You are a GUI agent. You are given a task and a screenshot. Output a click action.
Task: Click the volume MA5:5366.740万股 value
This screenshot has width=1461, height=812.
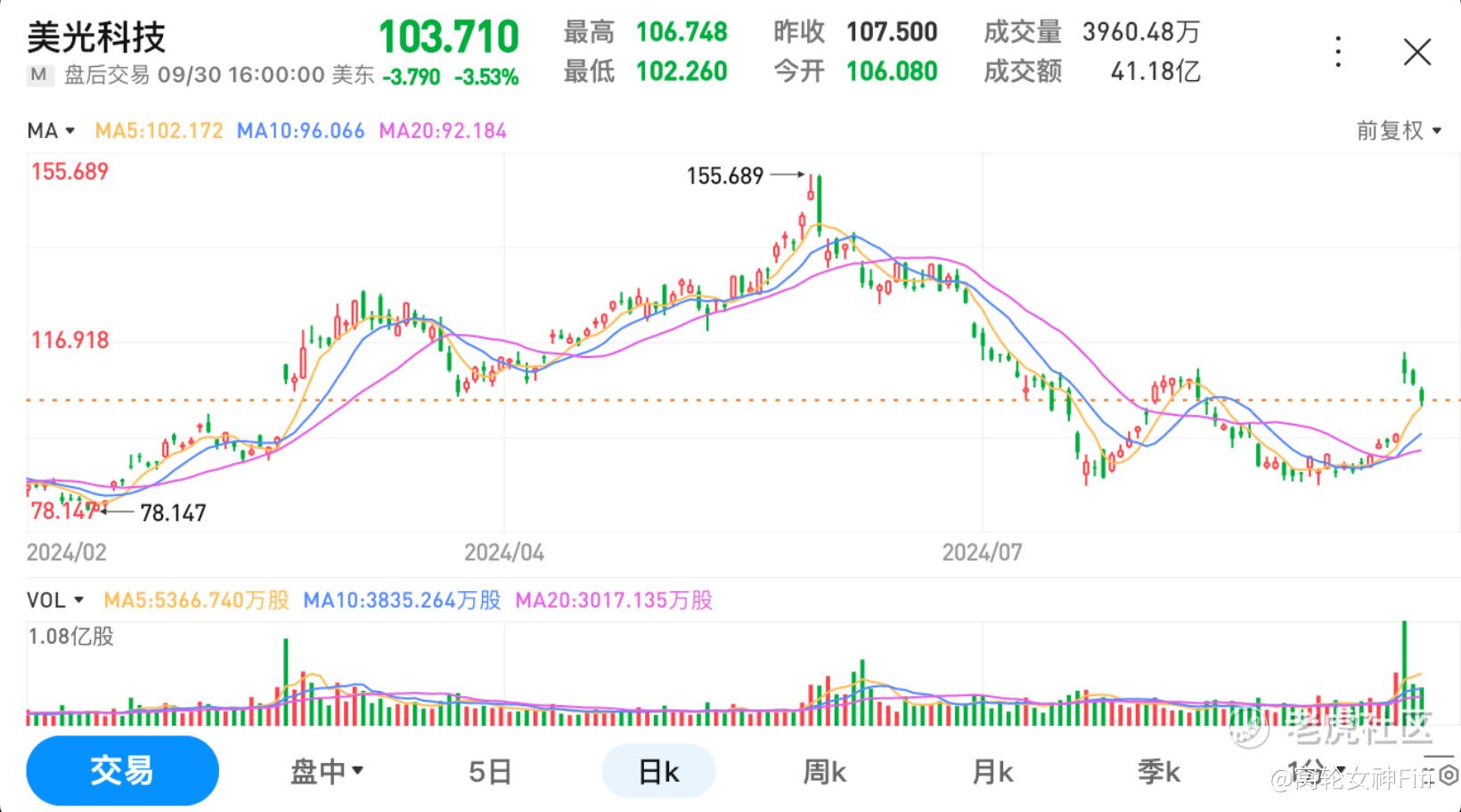tap(197, 600)
